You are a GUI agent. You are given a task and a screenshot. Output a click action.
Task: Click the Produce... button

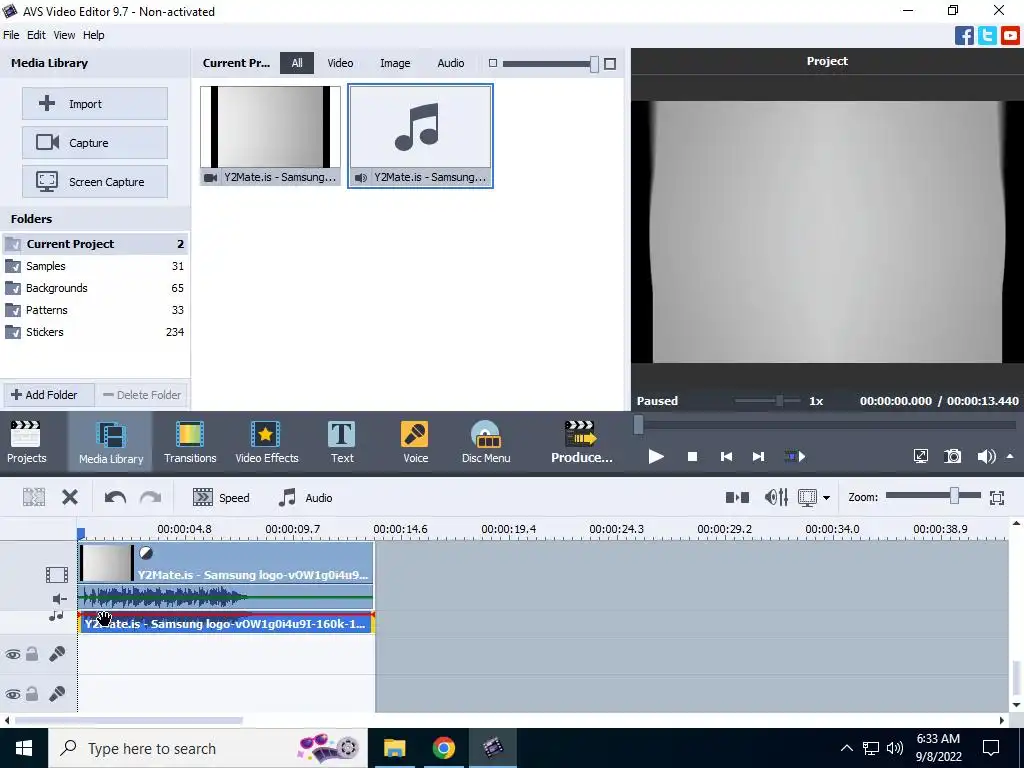581,441
